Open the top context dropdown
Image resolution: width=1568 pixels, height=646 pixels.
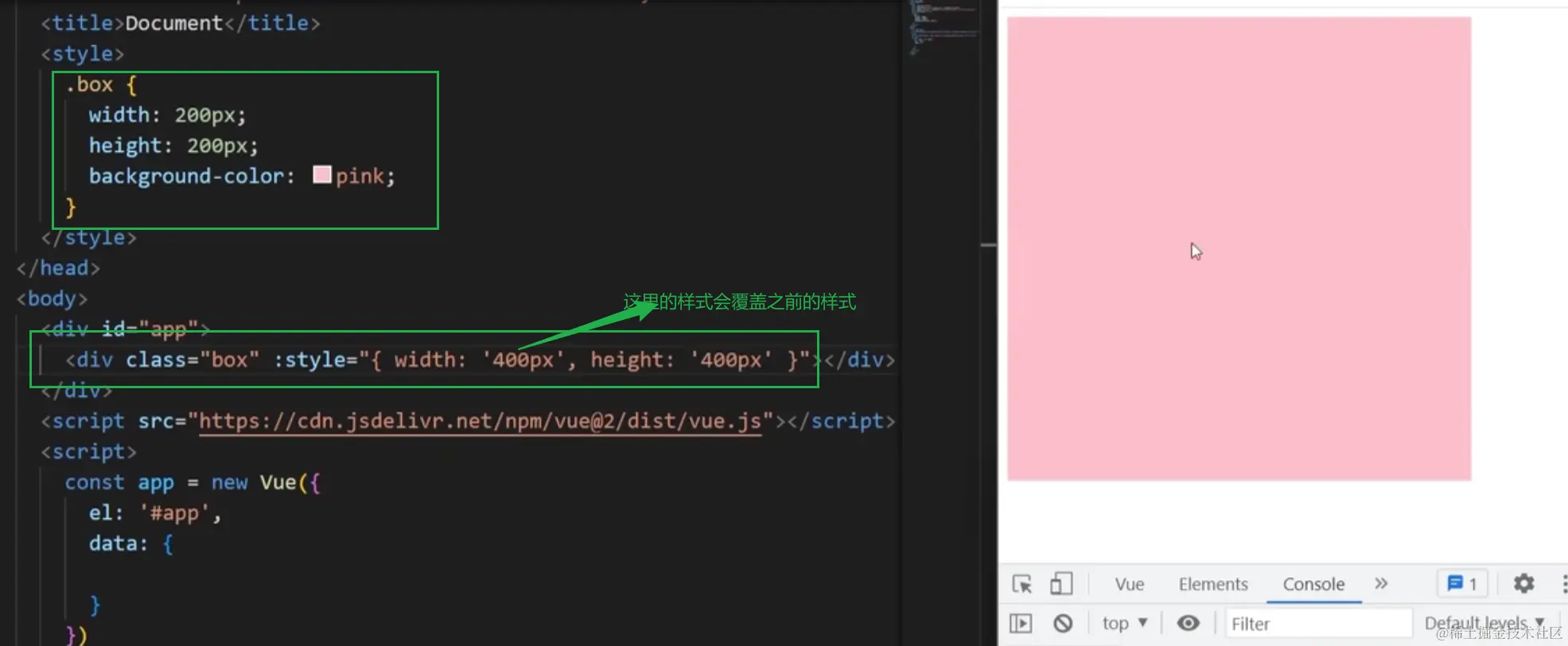pos(1125,623)
